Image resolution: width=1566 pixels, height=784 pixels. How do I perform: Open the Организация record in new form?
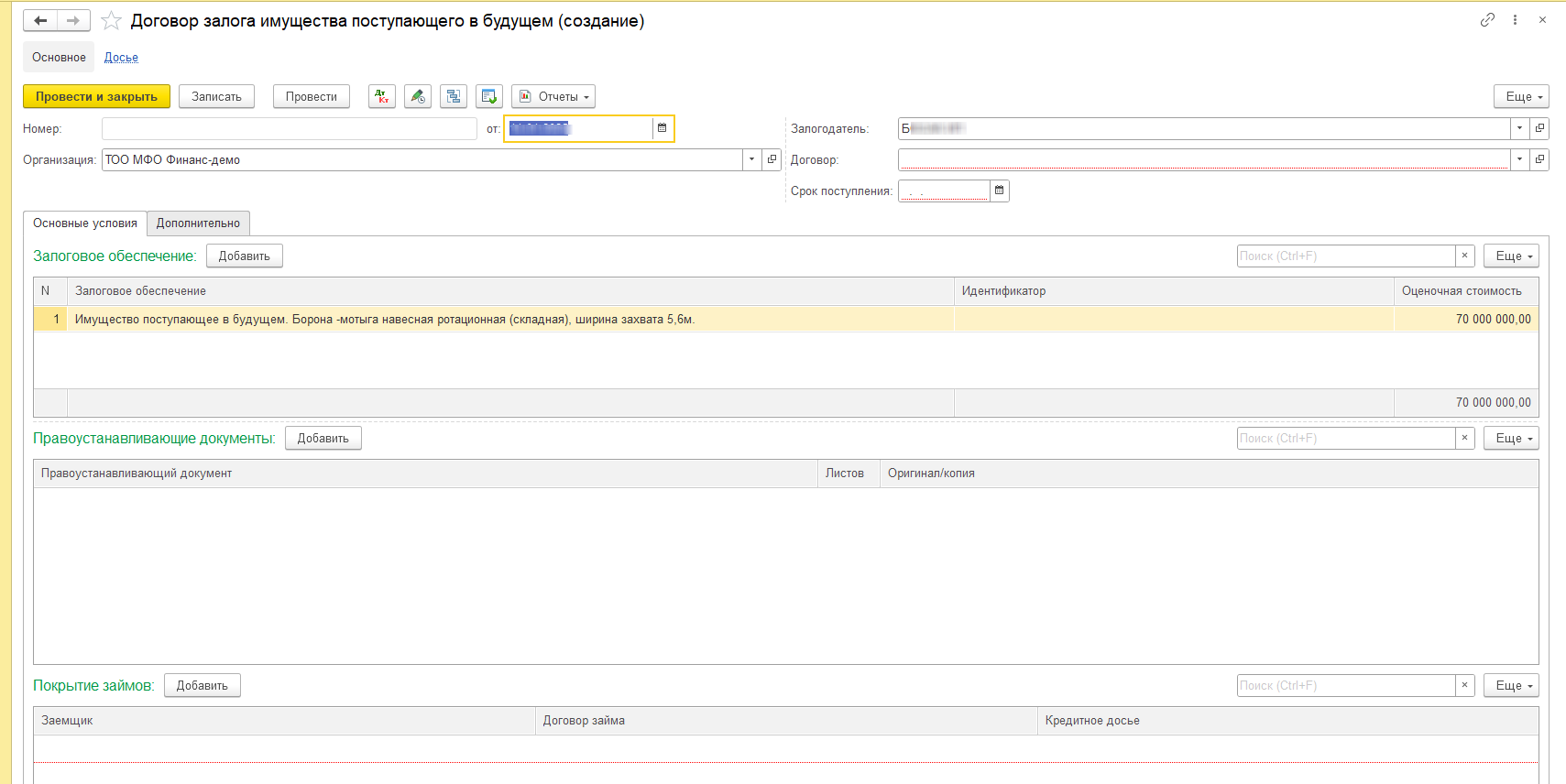(x=772, y=159)
